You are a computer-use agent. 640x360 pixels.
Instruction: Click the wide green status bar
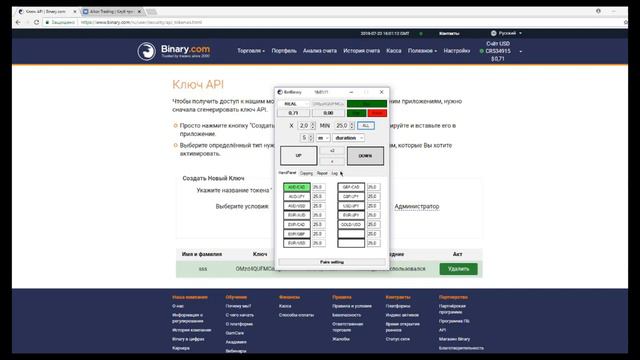pyautogui.click(x=367, y=104)
